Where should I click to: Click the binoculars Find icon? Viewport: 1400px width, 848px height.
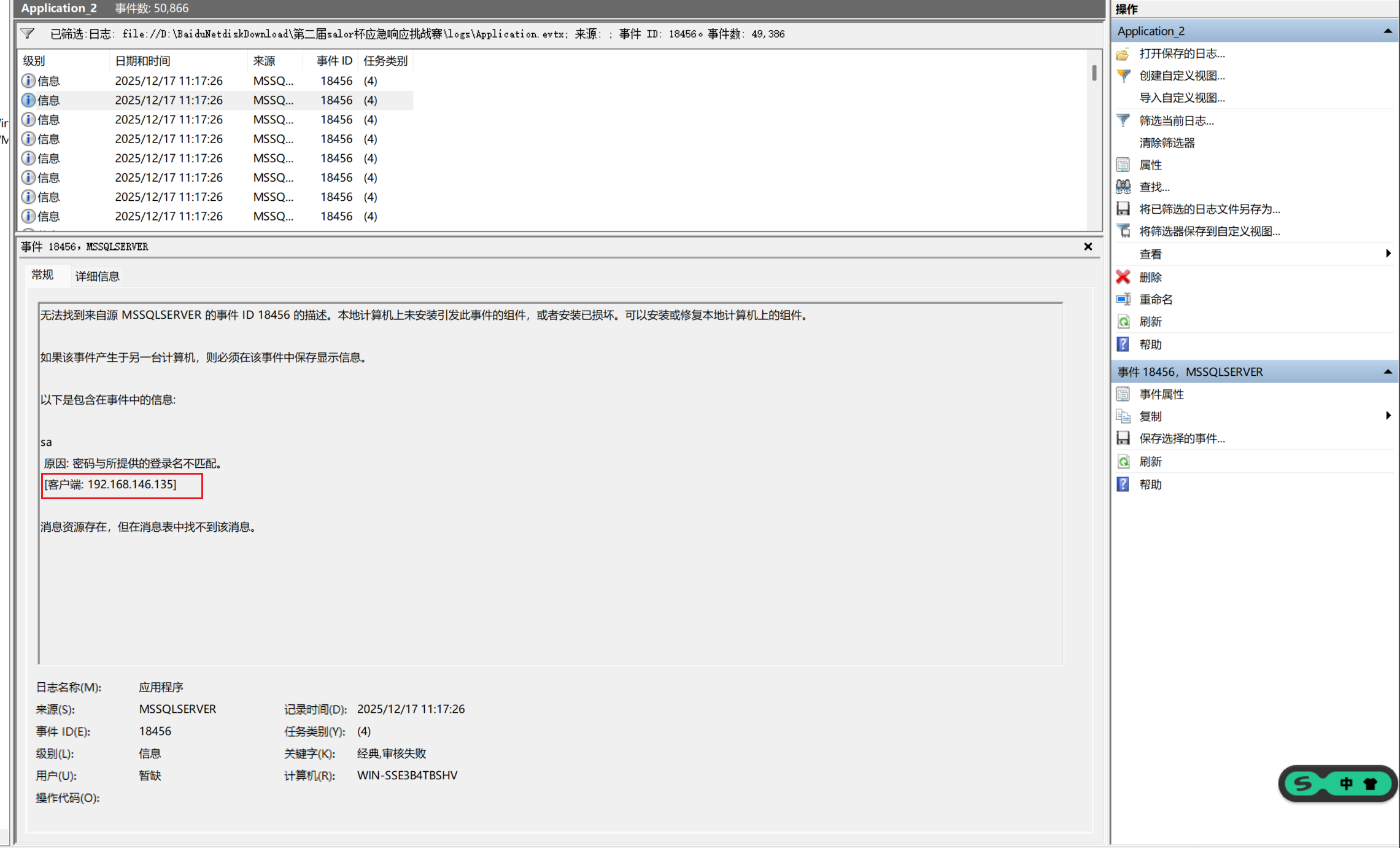point(1123,187)
